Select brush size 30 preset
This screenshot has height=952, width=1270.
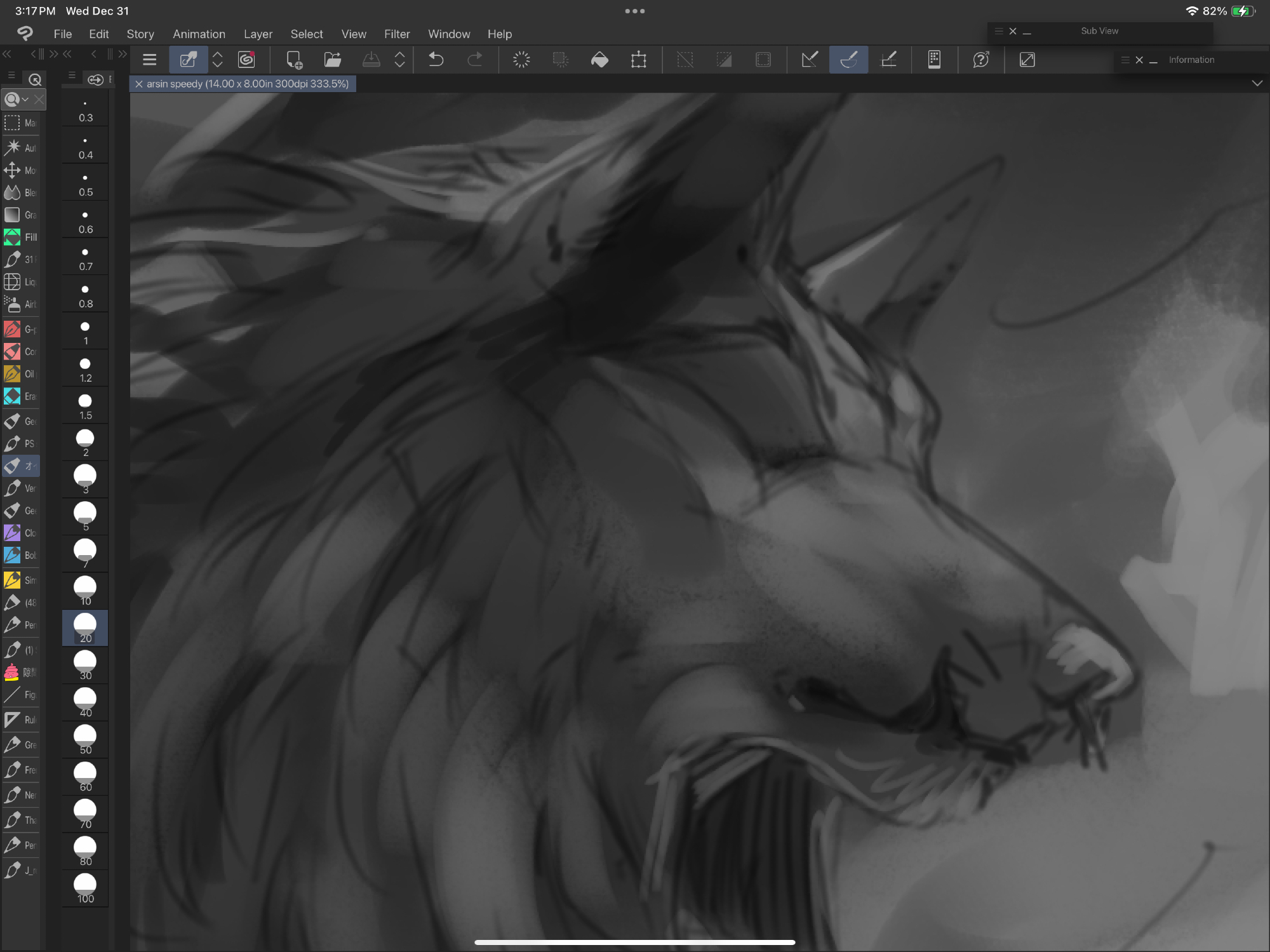[85, 664]
